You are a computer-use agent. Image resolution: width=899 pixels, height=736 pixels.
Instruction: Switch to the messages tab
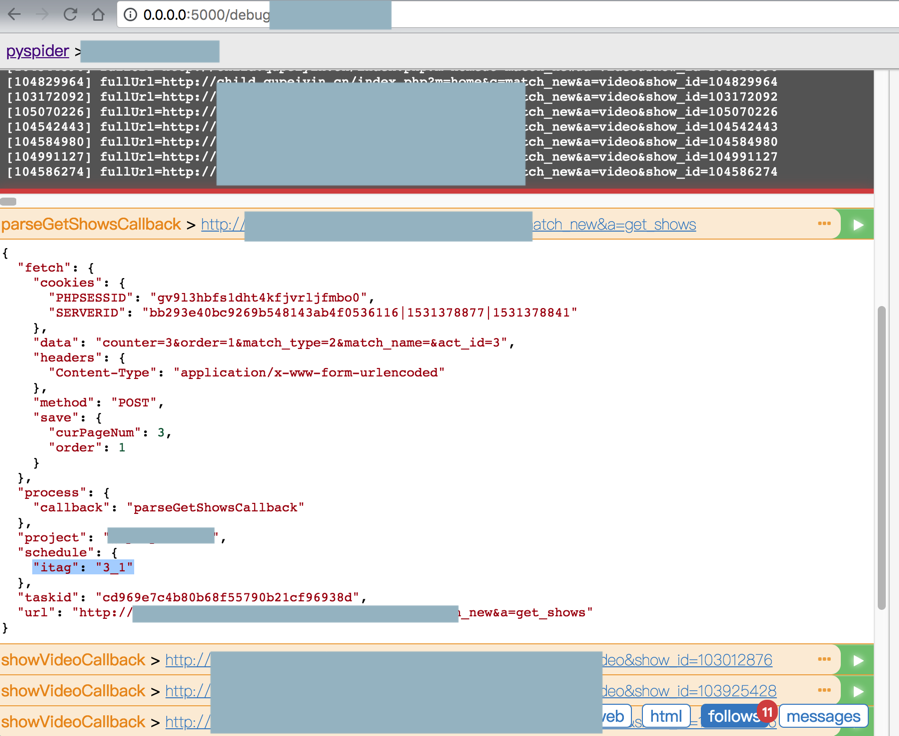click(x=823, y=717)
